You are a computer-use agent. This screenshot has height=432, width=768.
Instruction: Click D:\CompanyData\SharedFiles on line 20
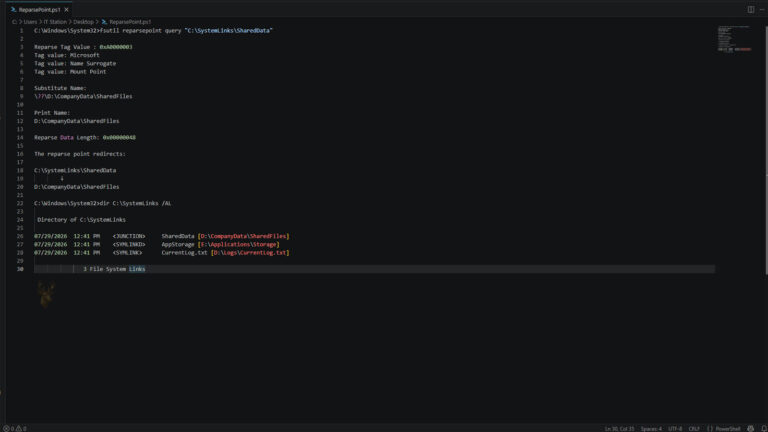[x=76, y=187]
